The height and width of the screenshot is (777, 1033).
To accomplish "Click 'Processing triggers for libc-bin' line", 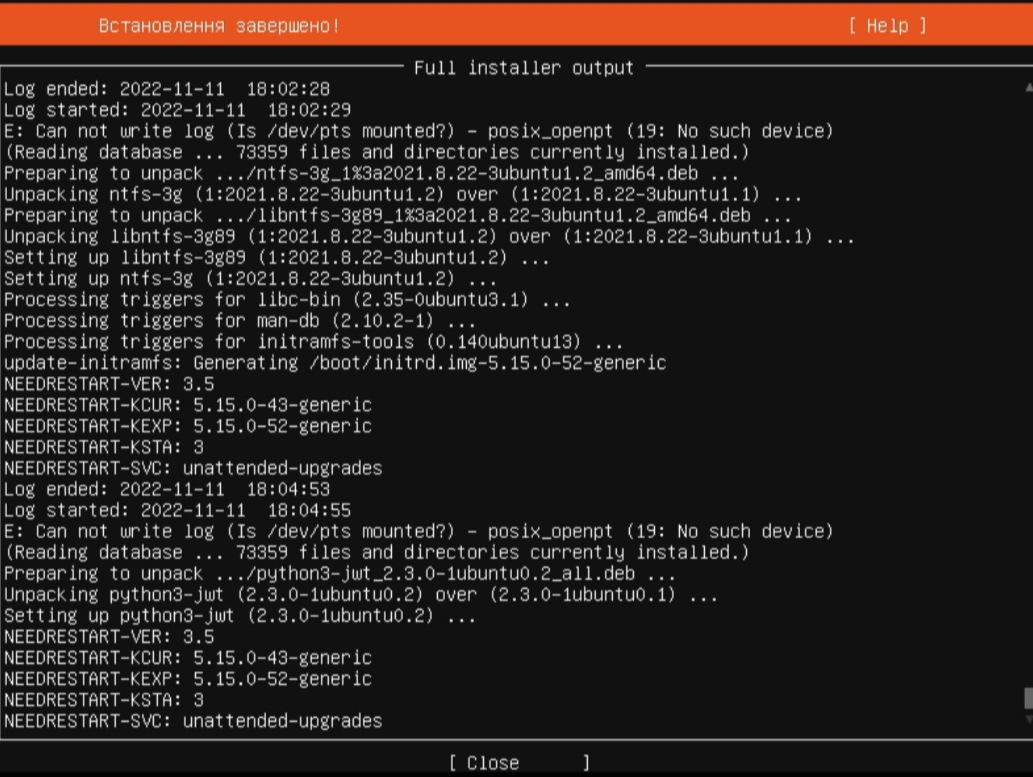I will (x=287, y=300).
